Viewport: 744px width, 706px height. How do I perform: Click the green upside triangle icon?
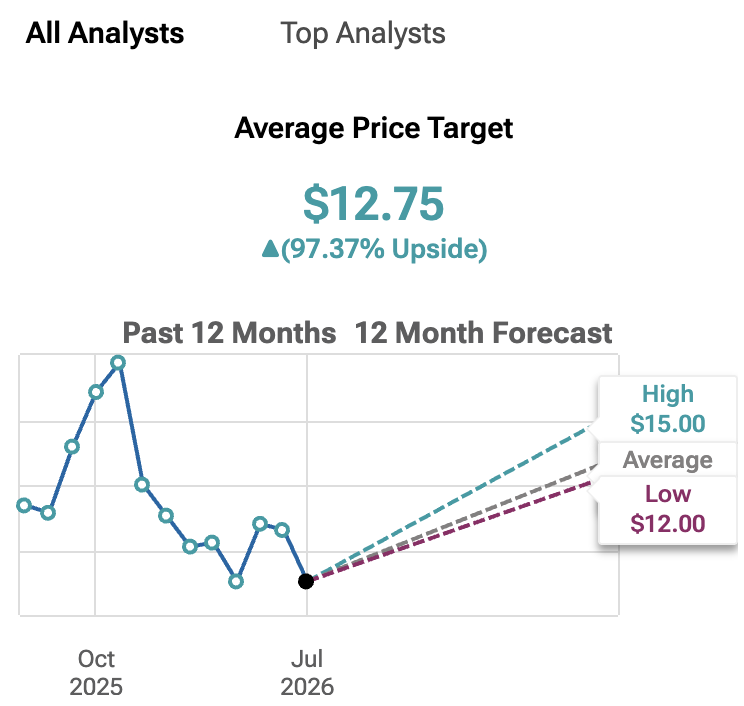tap(270, 249)
